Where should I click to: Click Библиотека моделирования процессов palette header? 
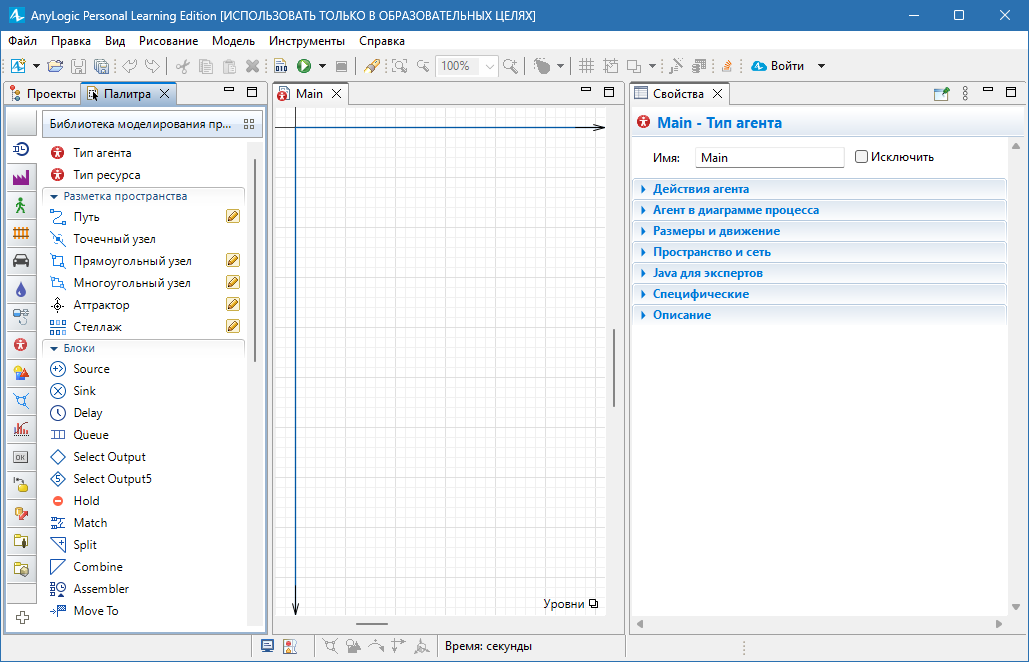pos(152,124)
